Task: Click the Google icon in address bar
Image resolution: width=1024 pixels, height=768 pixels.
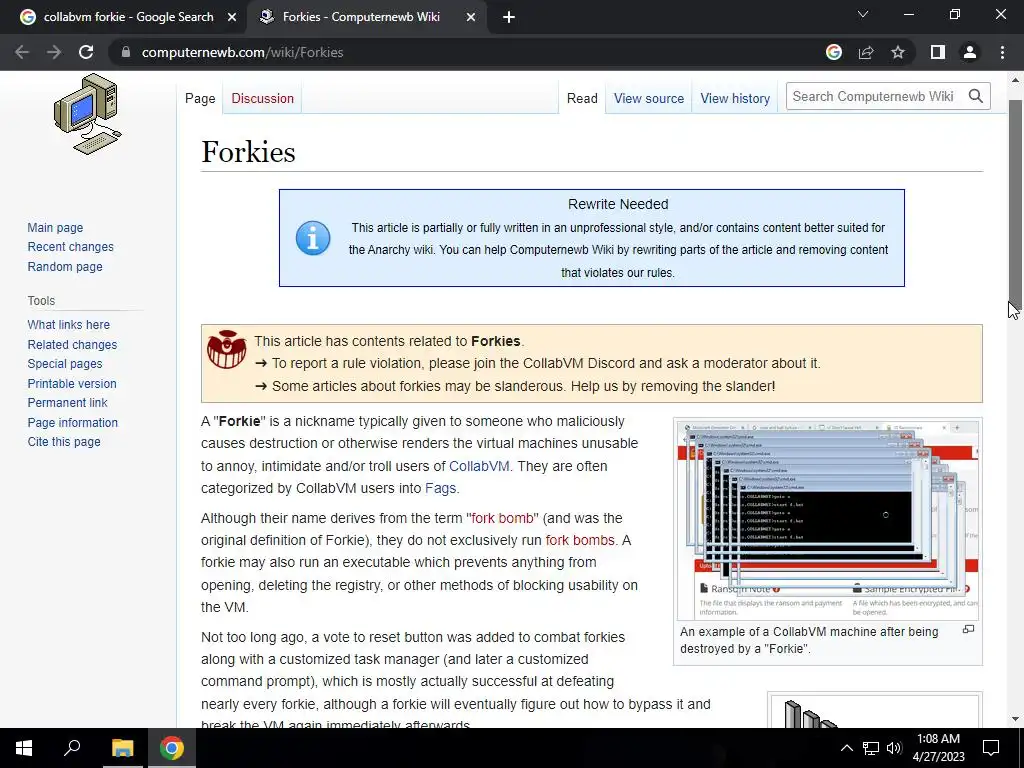Action: pos(834,52)
